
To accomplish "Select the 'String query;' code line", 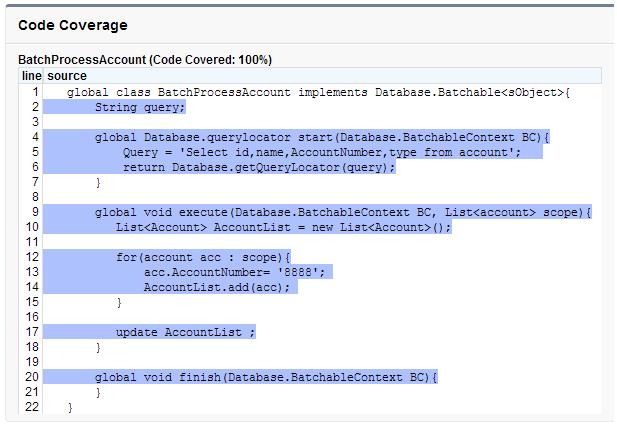I will (x=140, y=107).
